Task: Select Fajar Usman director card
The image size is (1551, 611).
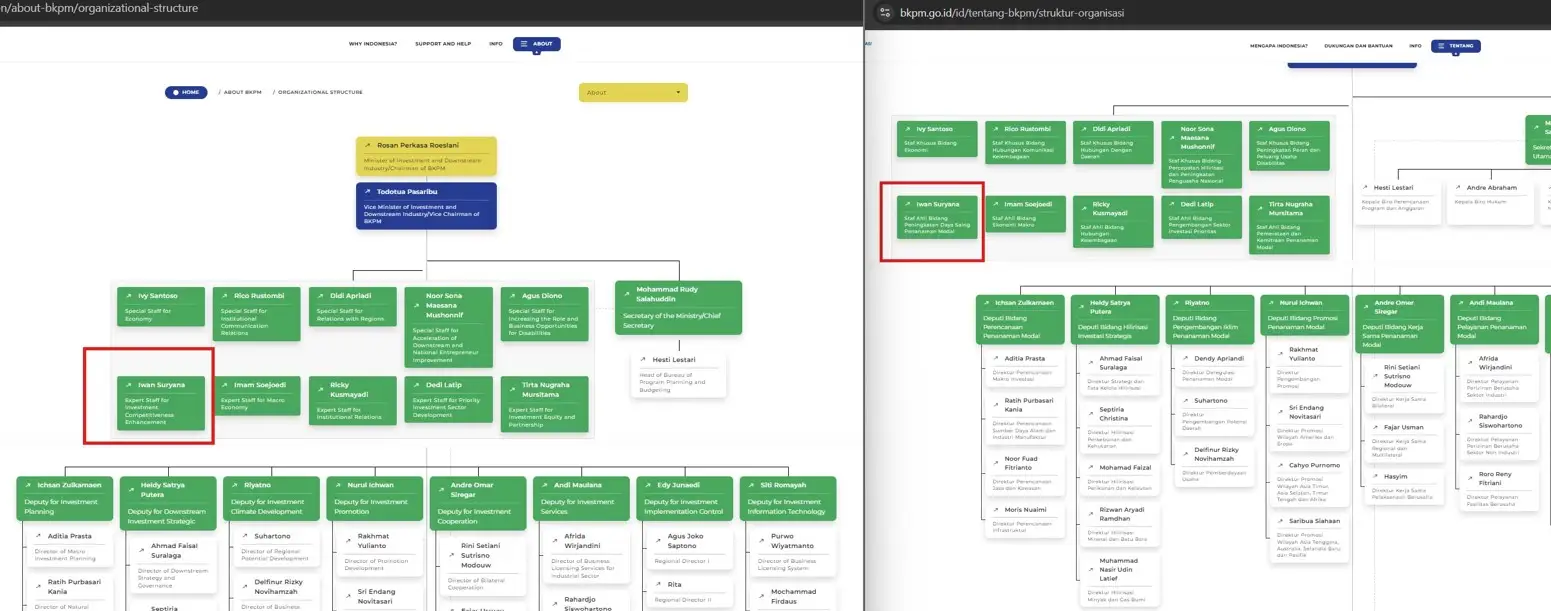Action: tap(1405, 442)
